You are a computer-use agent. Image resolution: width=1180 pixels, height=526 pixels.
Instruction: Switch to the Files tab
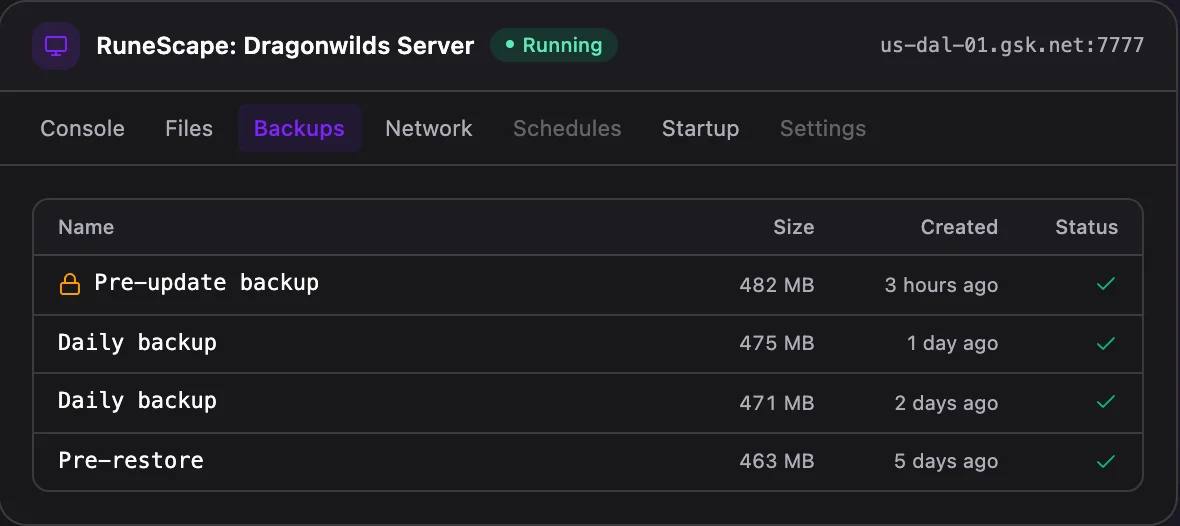click(x=189, y=129)
